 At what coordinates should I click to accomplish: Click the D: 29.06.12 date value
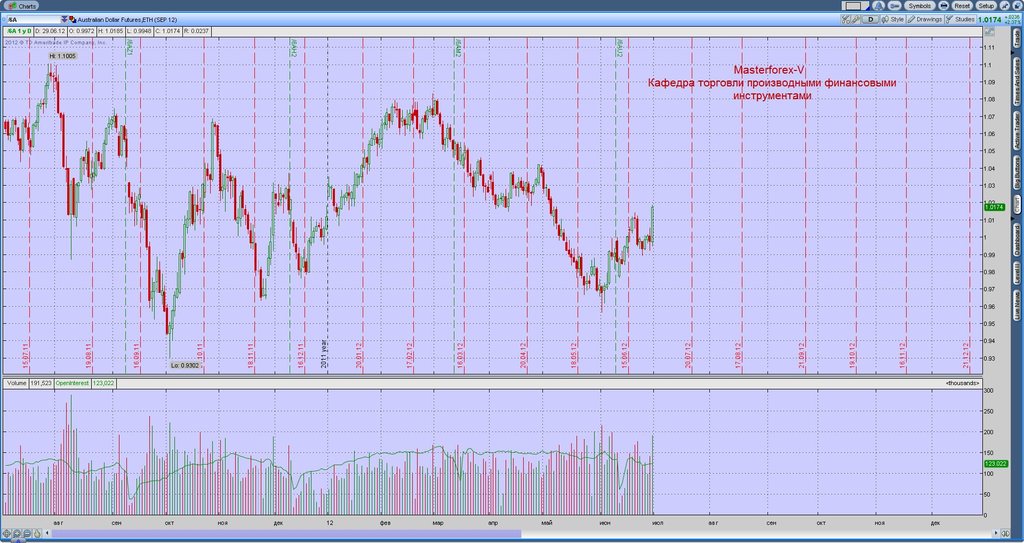(x=50, y=31)
